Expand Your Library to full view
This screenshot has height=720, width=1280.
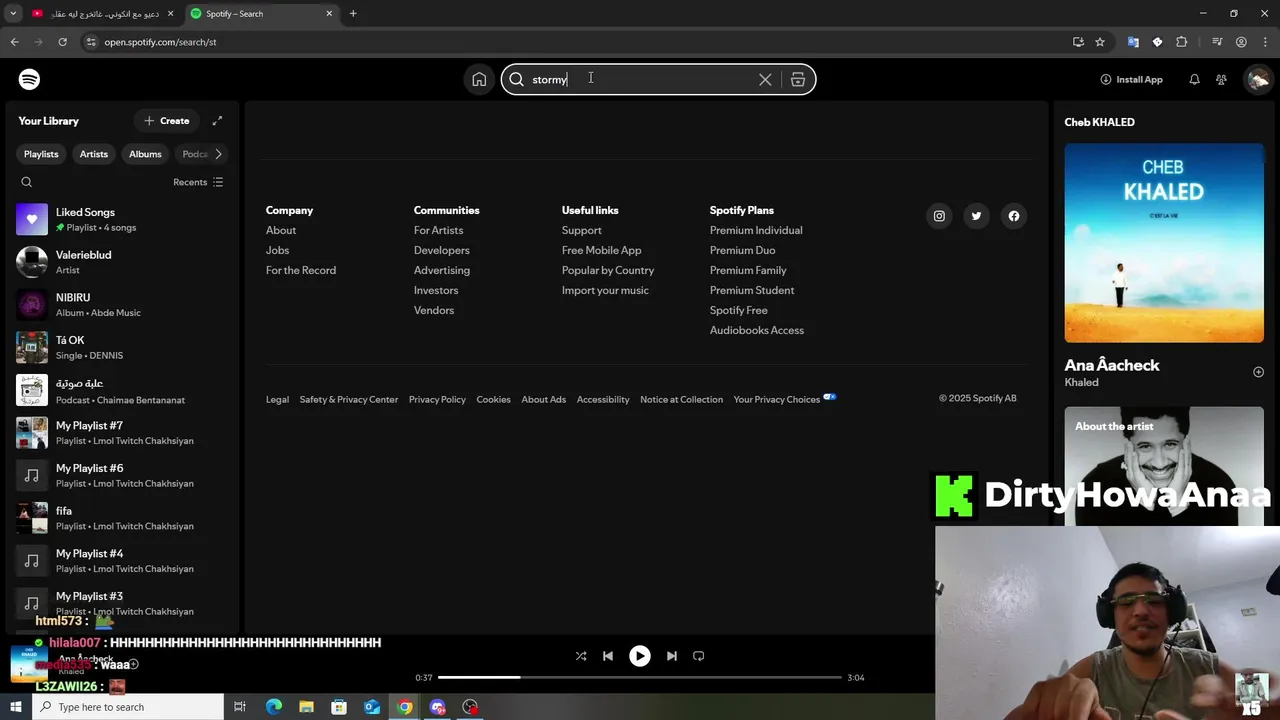(x=217, y=121)
